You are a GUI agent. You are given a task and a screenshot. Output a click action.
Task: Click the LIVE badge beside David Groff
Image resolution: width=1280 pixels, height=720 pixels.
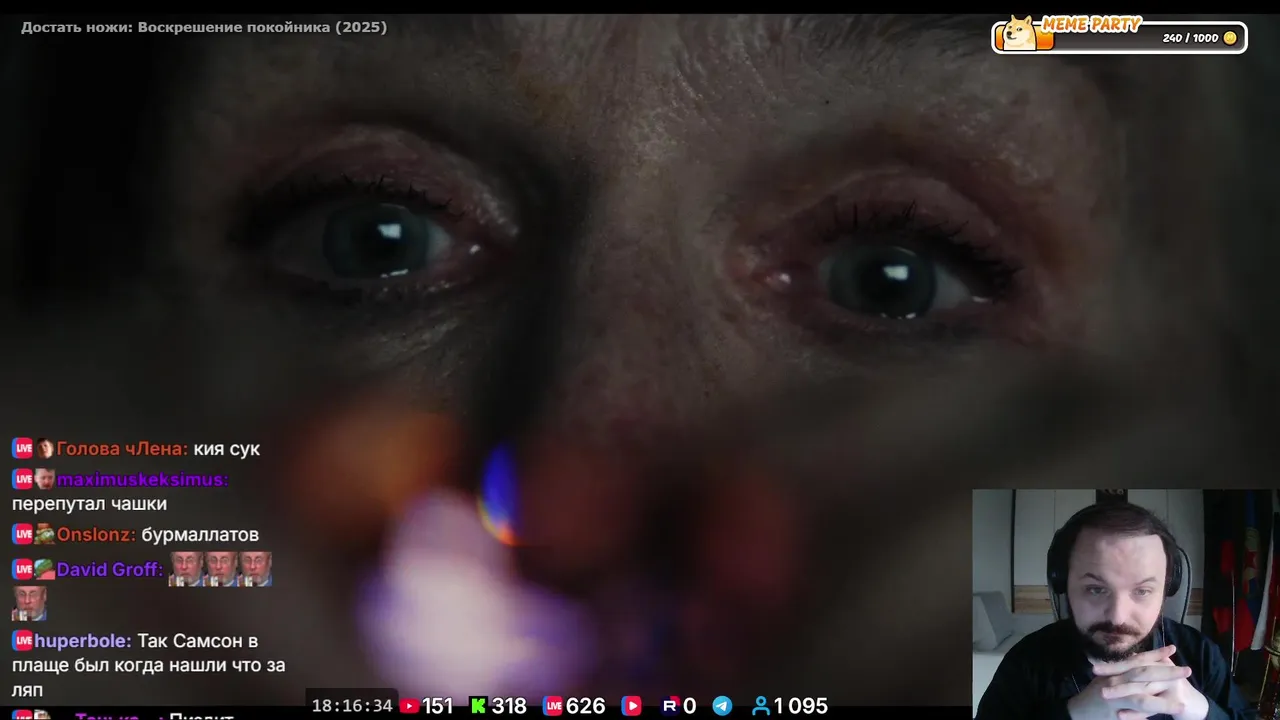pos(22,569)
